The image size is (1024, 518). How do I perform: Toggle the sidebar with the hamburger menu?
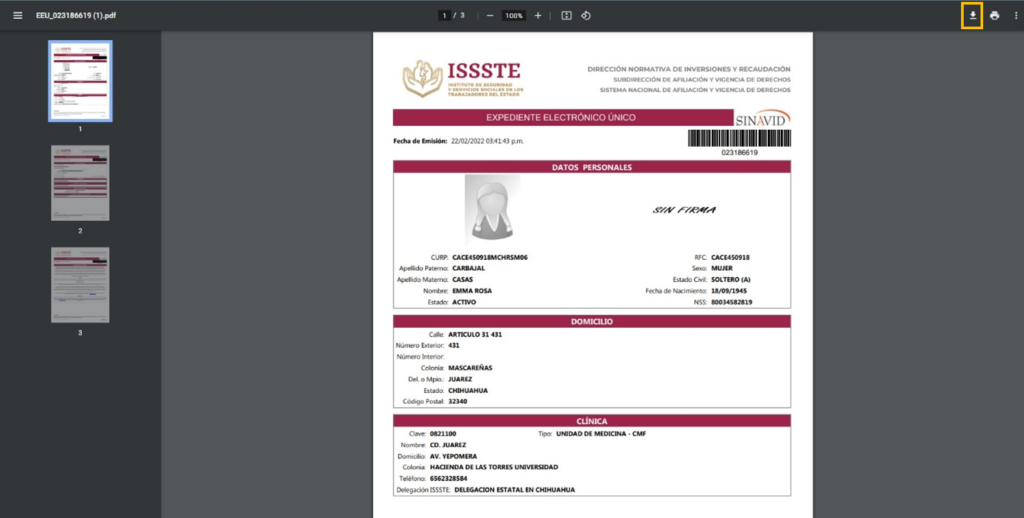(x=17, y=16)
